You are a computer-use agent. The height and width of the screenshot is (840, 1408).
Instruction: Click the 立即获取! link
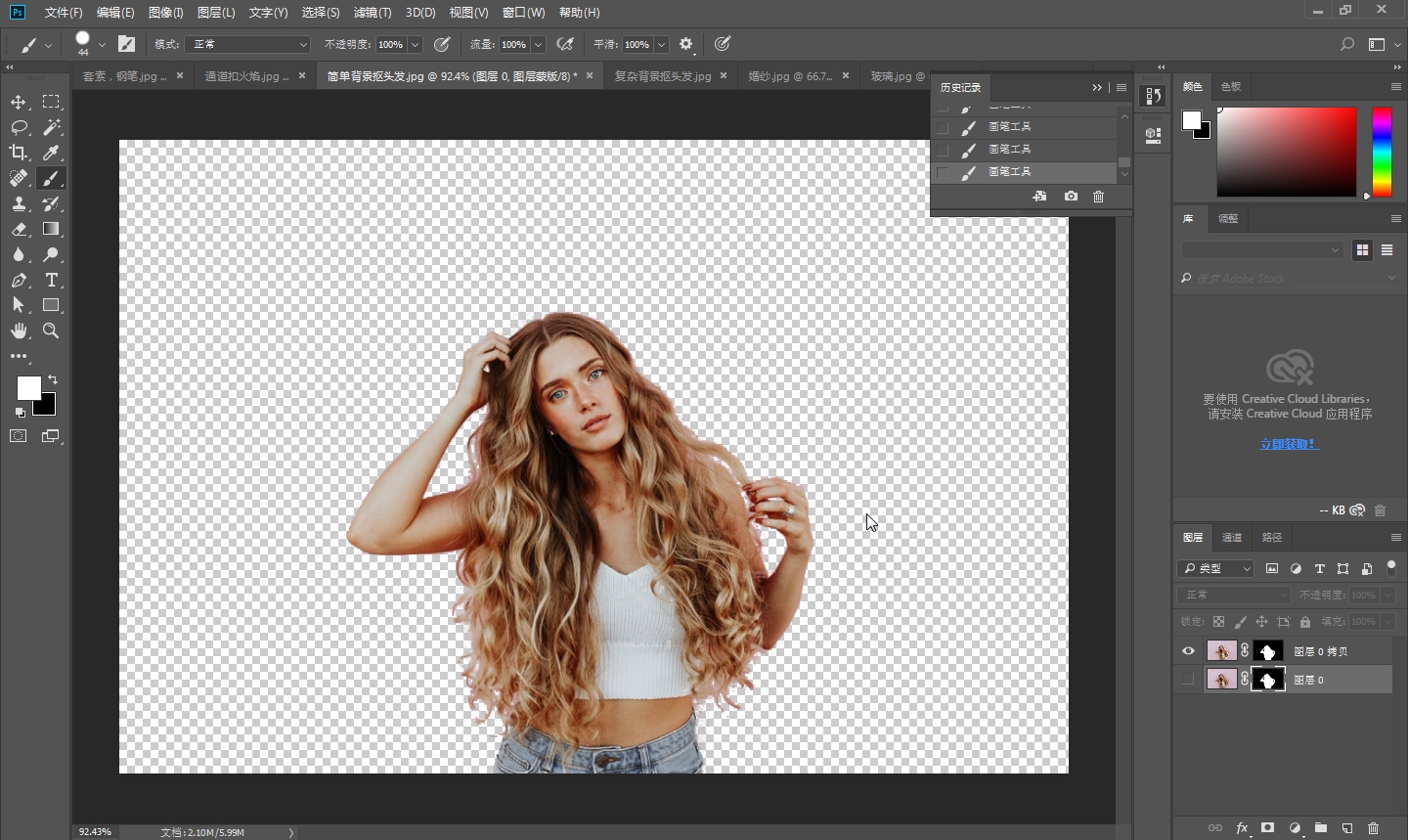[x=1289, y=444]
